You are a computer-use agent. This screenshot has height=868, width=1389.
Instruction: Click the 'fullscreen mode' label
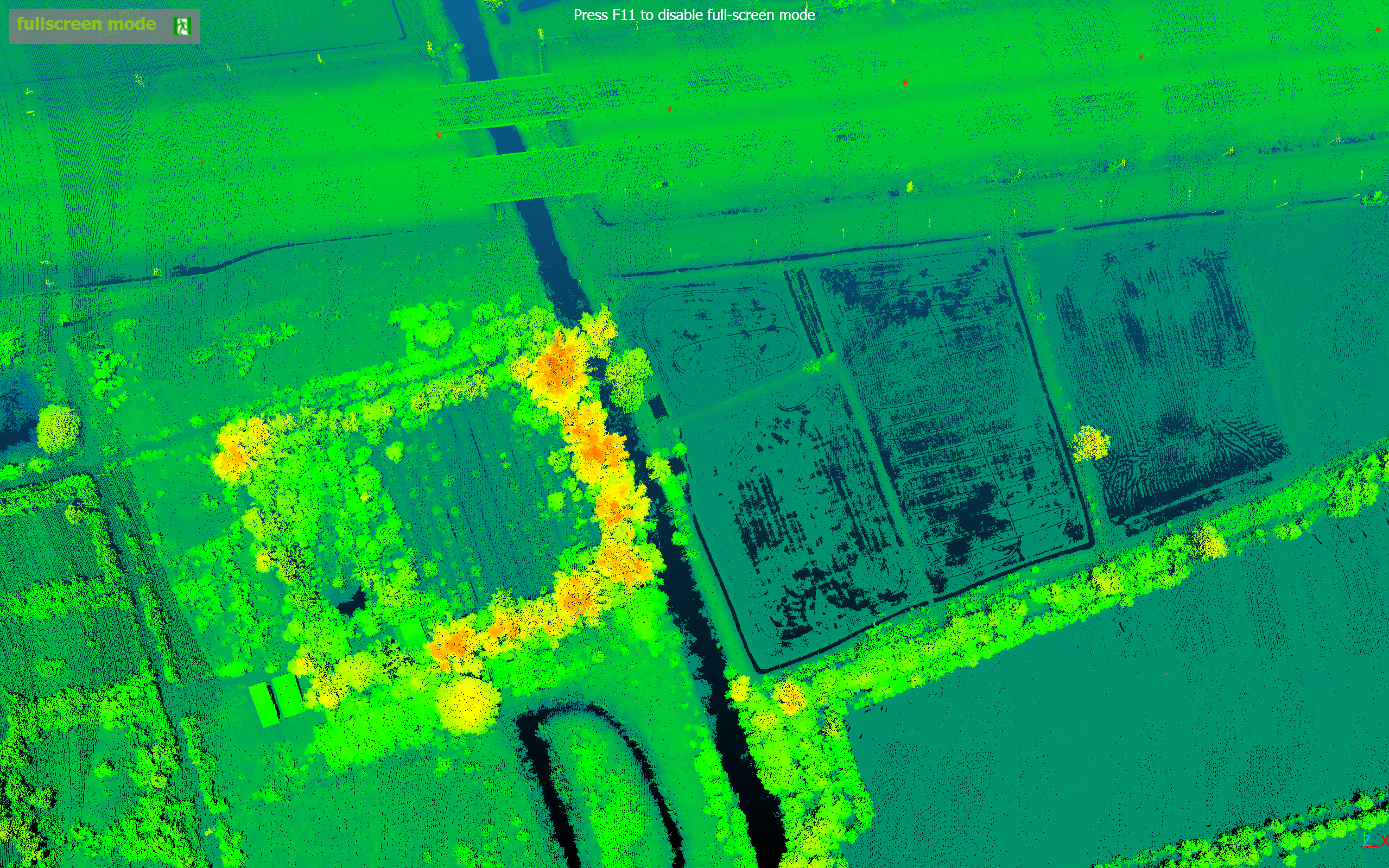click(x=86, y=23)
